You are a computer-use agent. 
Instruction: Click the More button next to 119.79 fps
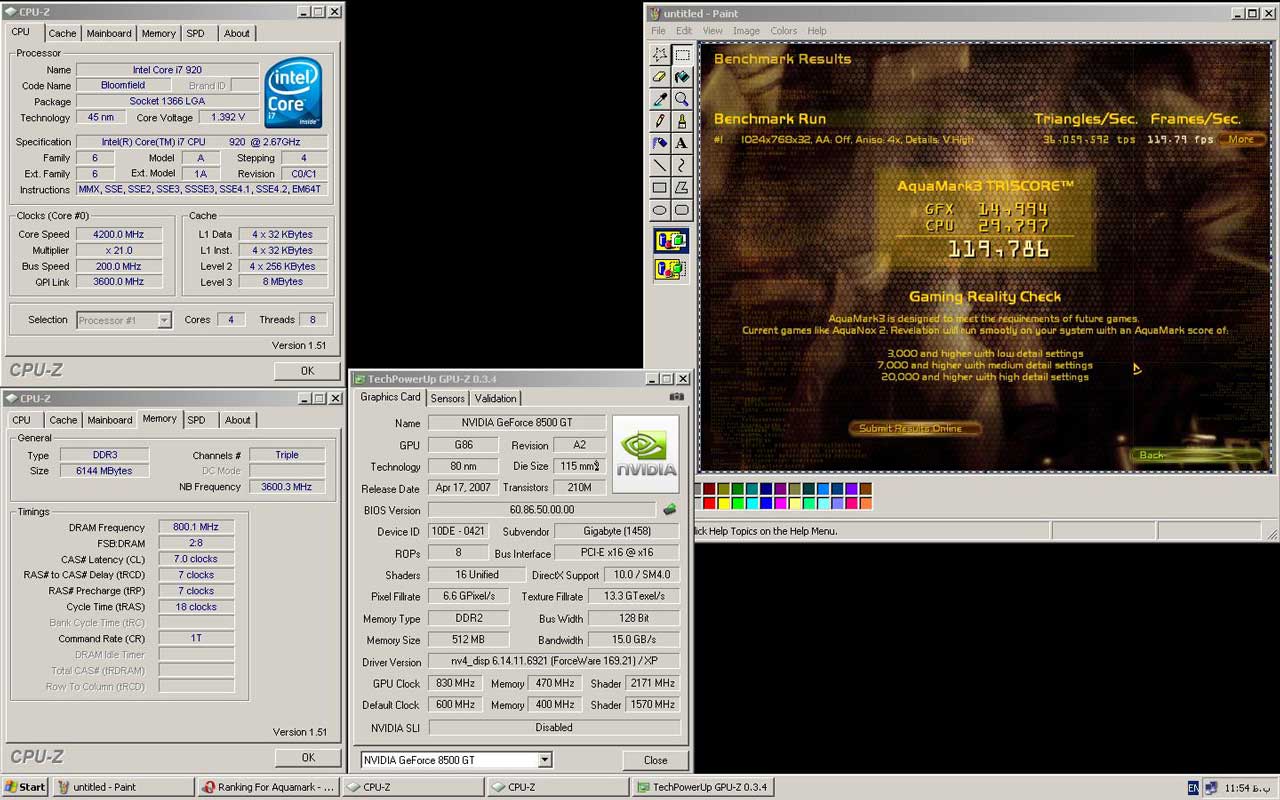click(x=1241, y=140)
